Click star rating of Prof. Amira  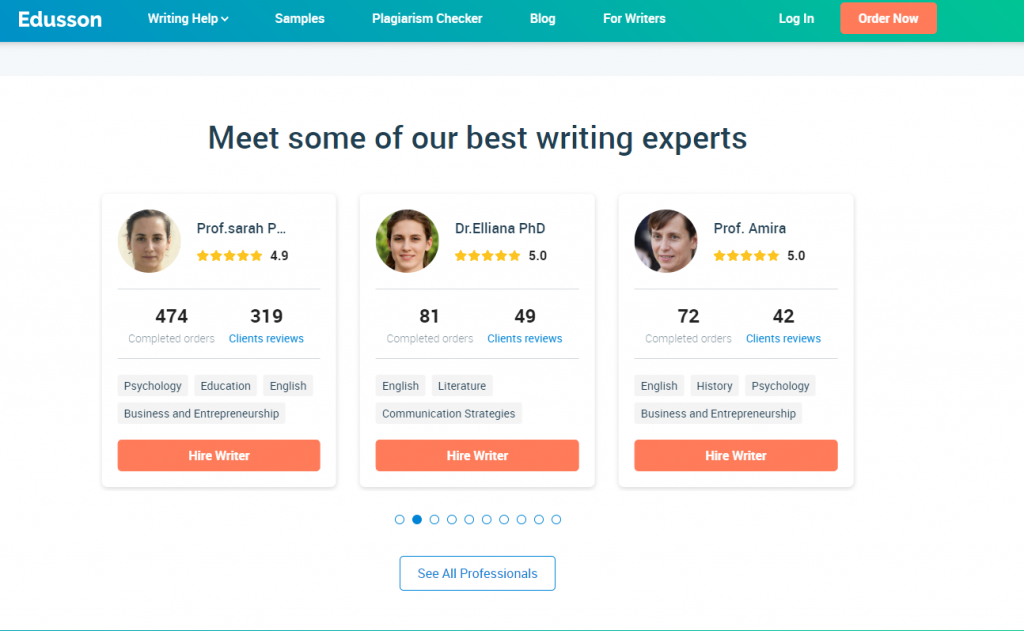click(x=746, y=255)
